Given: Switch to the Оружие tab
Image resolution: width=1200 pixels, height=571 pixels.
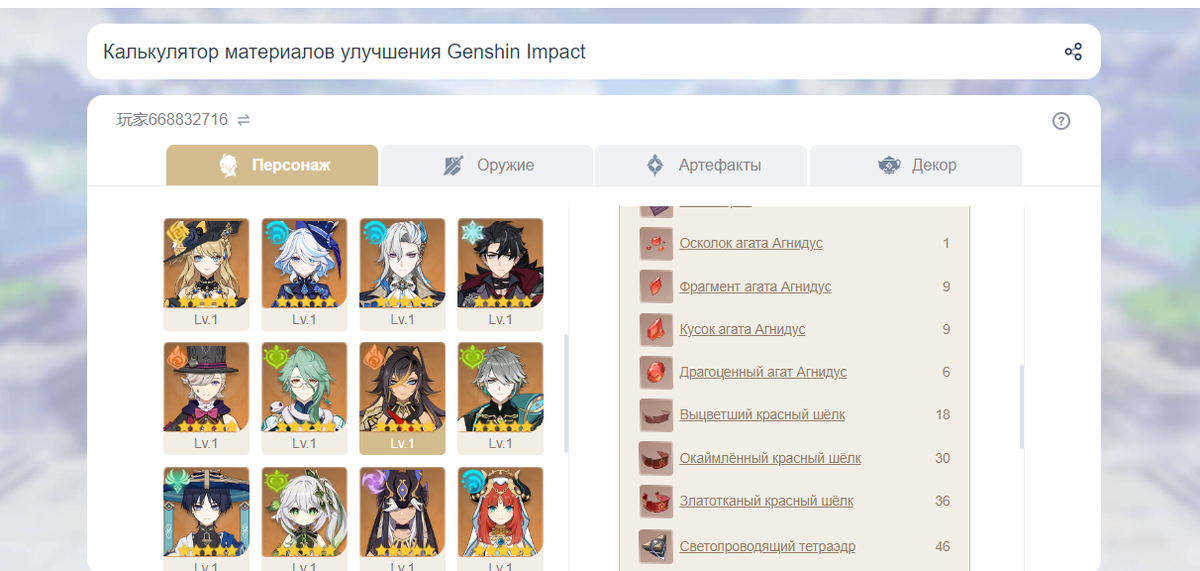Looking at the screenshot, I should (487, 165).
